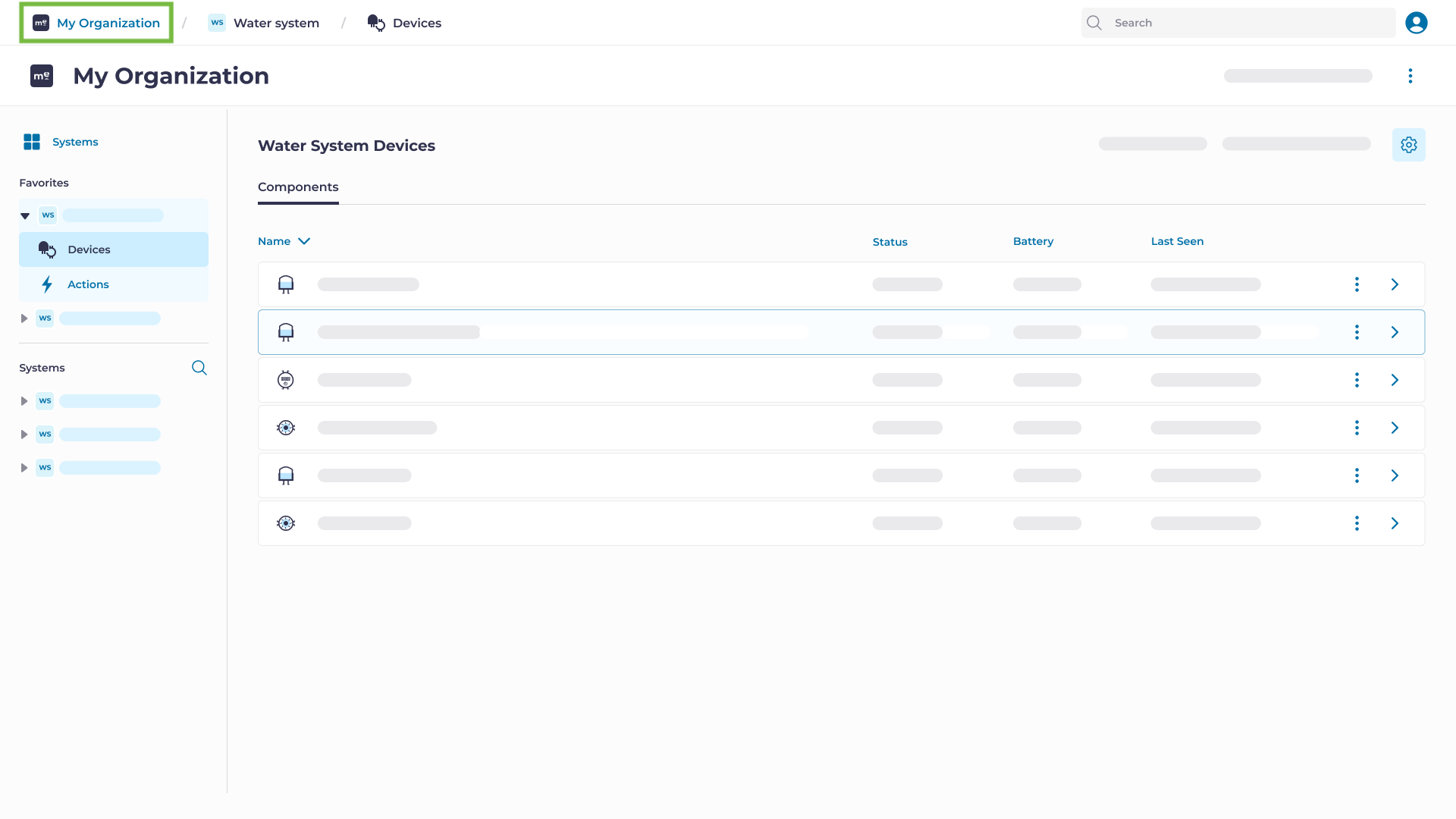Expand third system under Systems list

click(x=24, y=468)
